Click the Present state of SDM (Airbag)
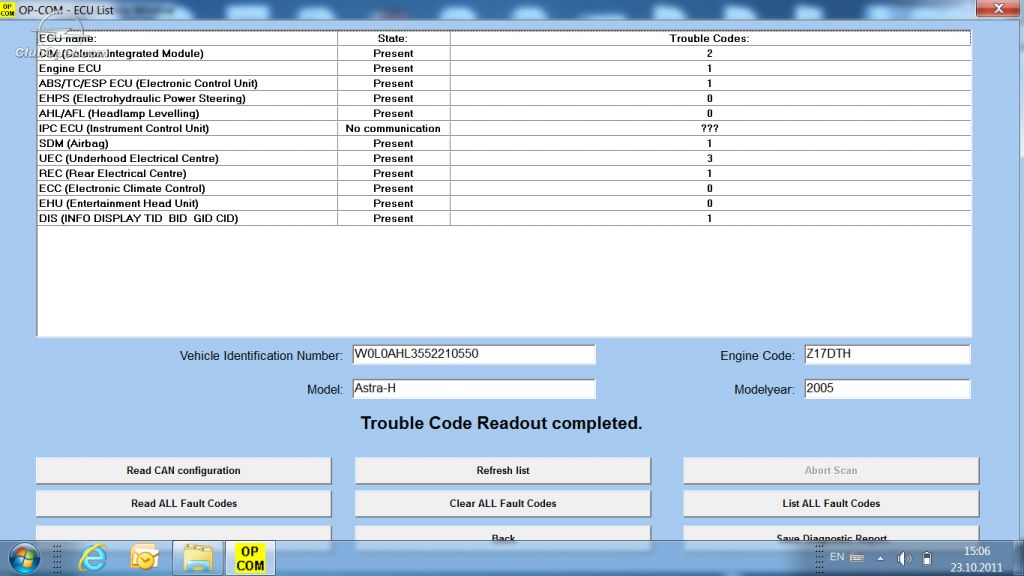This screenshot has width=1024, height=576. (x=393, y=144)
